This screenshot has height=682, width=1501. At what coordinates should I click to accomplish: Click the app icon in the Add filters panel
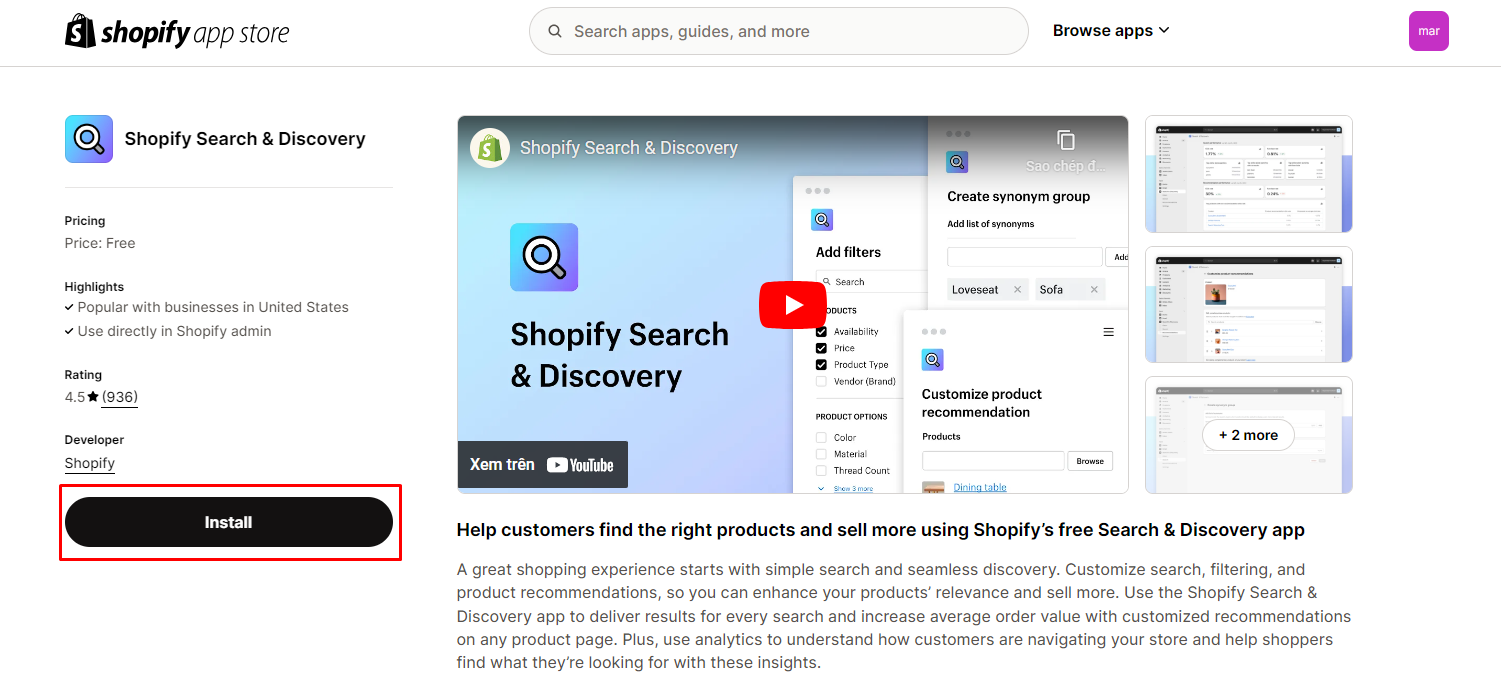pos(821,219)
